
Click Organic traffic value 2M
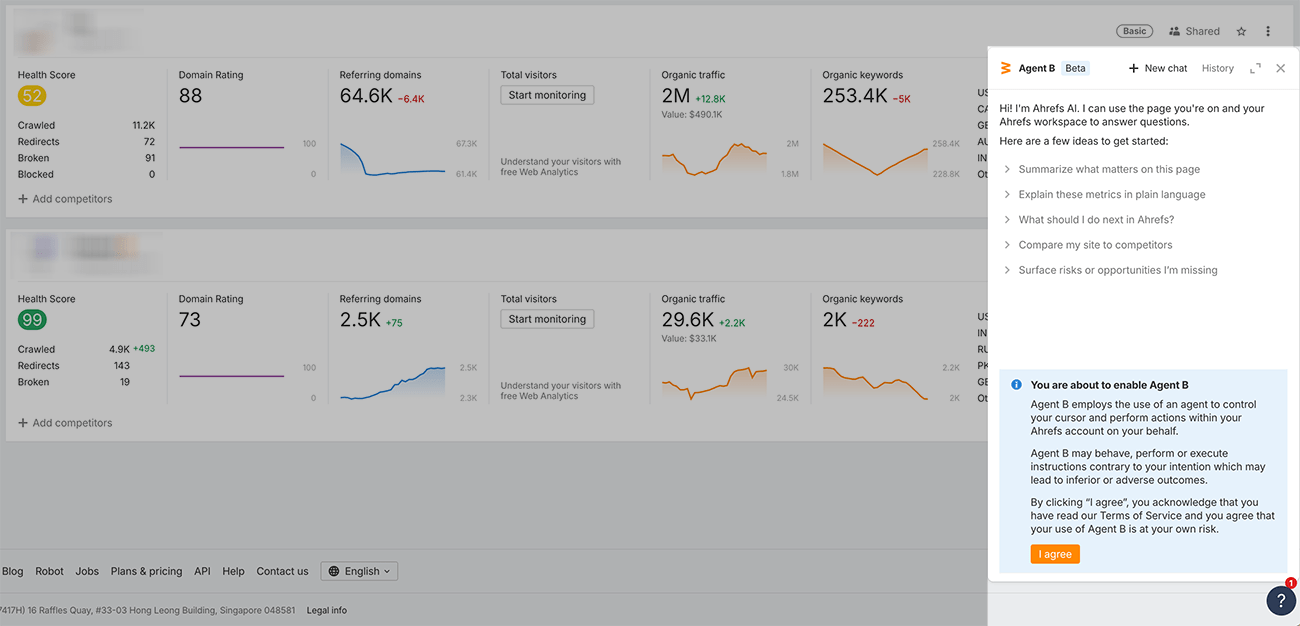[x=676, y=96]
